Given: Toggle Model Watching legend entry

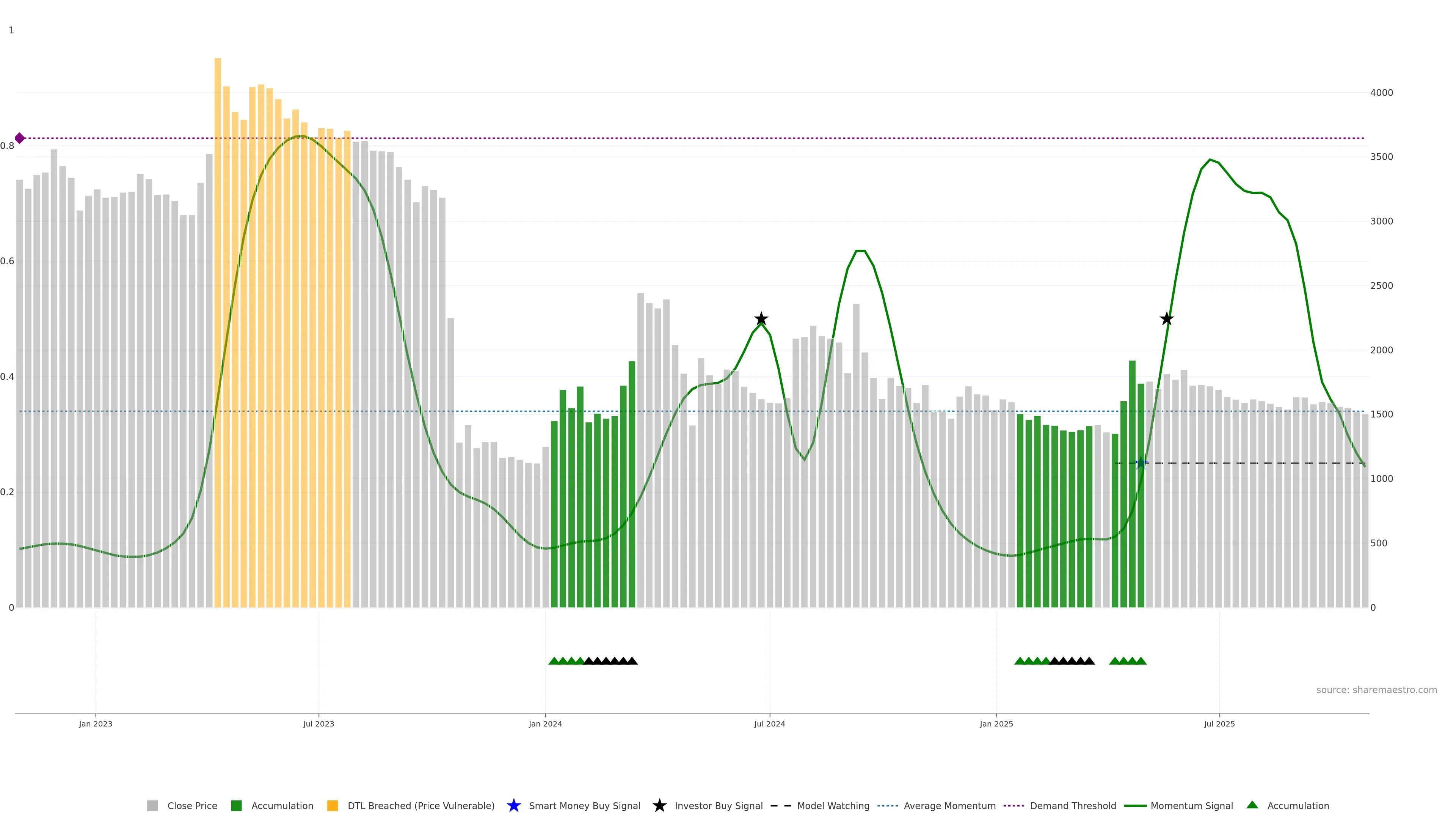Looking at the screenshot, I should tap(833, 805).
